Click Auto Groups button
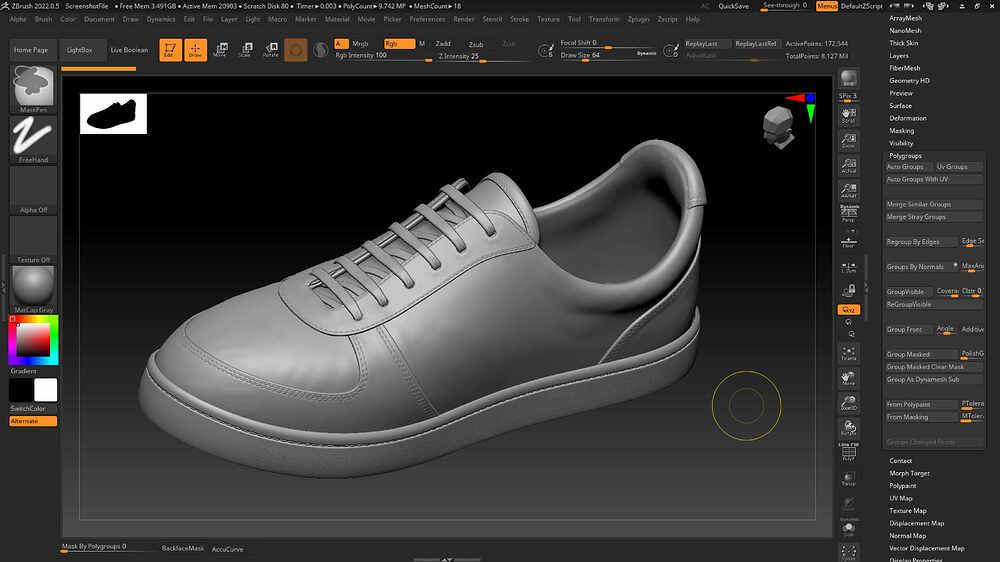Screen dimensions: 1000x562 [906, 167]
